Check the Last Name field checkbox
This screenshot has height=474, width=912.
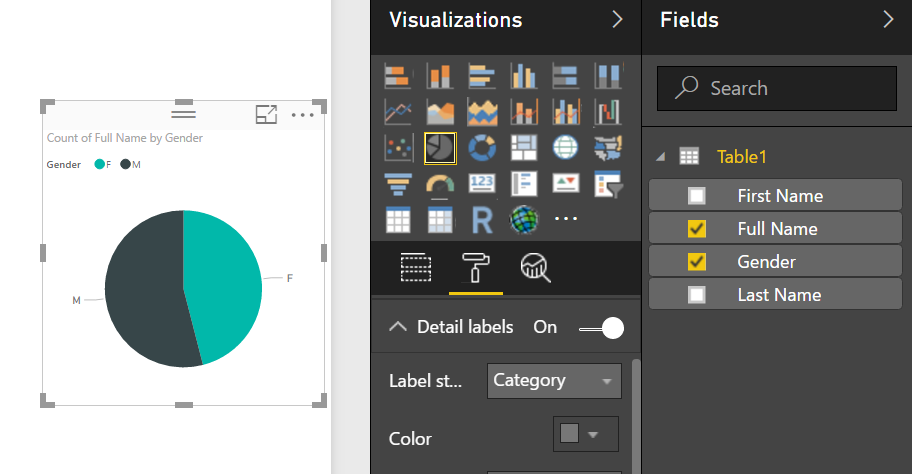click(696, 295)
